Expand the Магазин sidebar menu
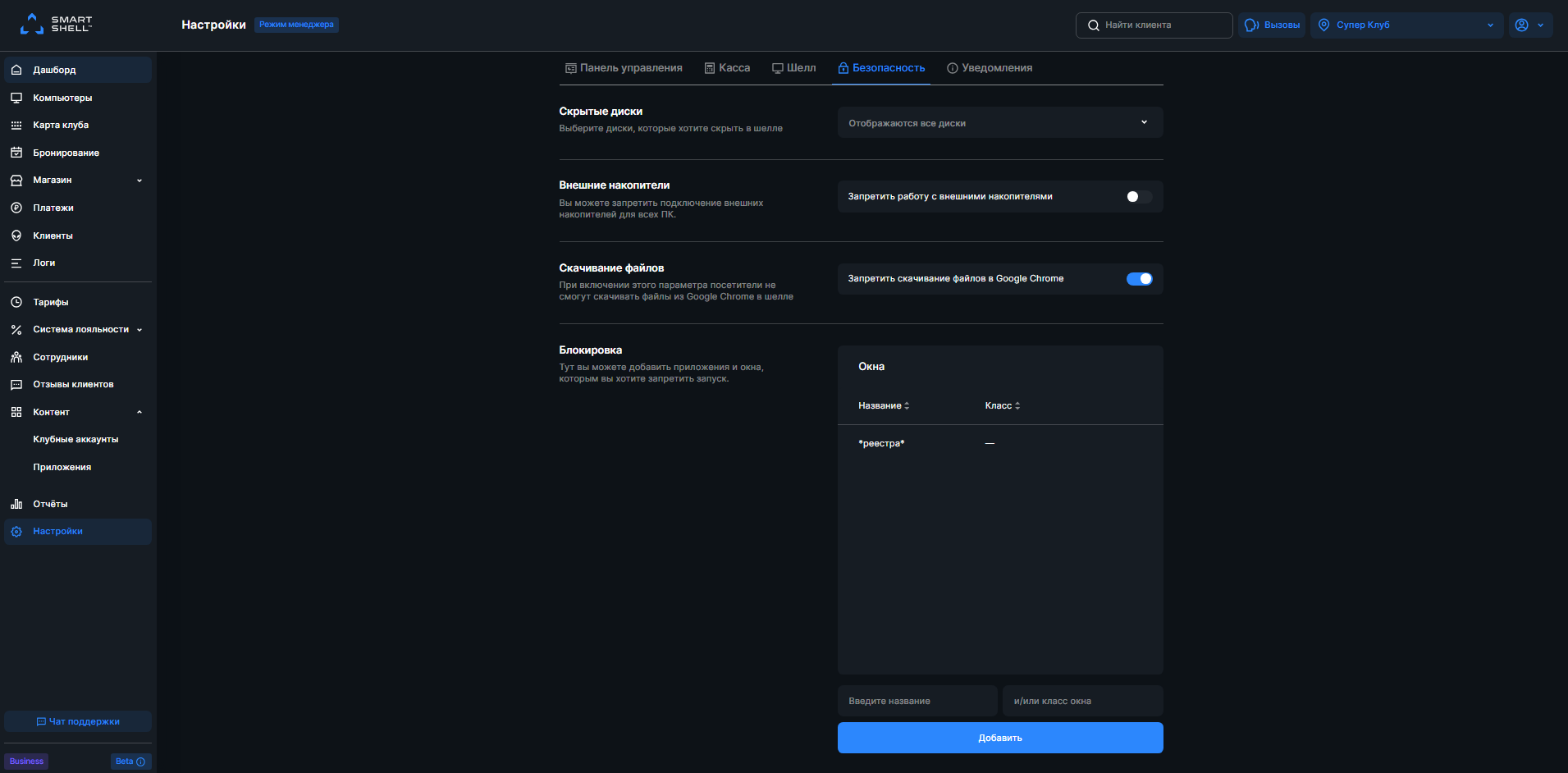 pyautogui.click(x=139, y=180)
